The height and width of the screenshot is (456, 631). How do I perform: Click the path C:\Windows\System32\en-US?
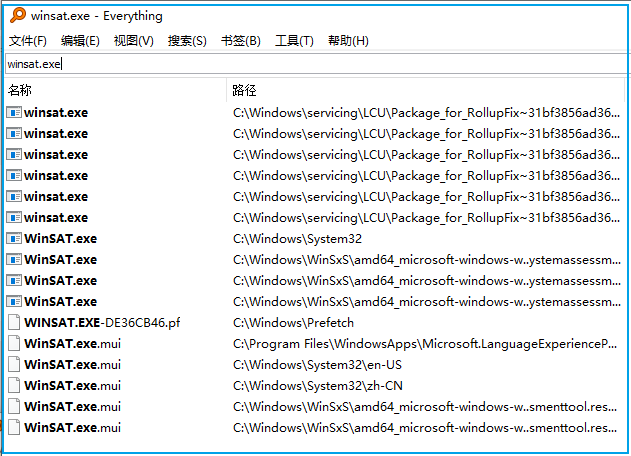(318, 365)
